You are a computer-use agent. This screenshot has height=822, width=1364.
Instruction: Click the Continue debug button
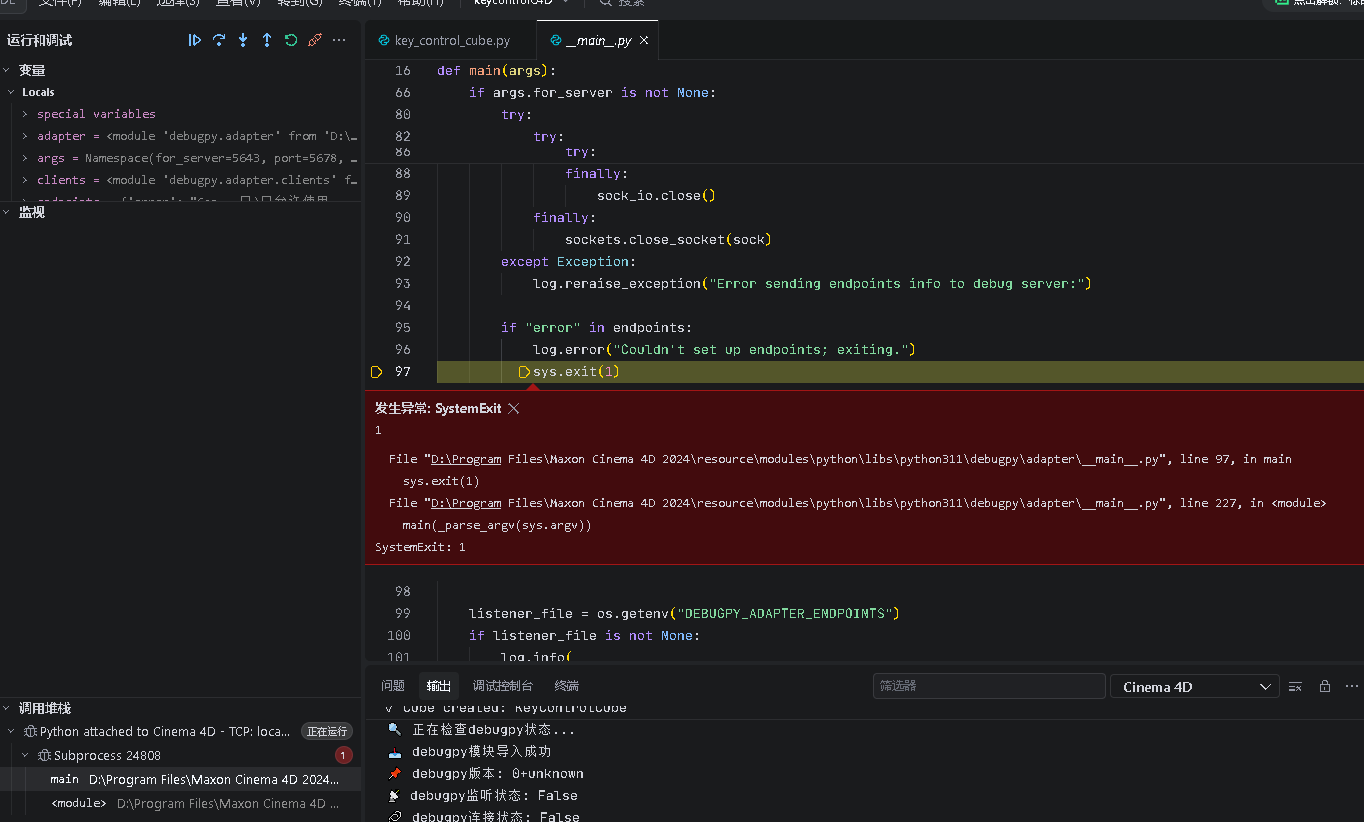click(195, 40)
